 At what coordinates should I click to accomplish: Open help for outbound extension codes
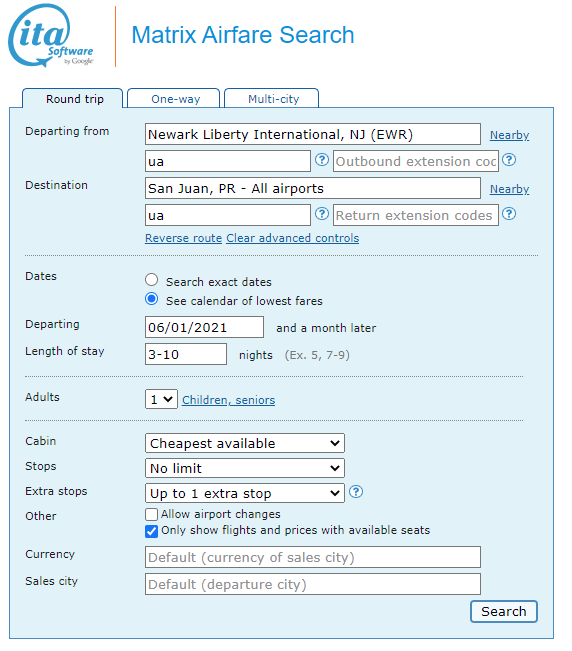coord(509,160)
